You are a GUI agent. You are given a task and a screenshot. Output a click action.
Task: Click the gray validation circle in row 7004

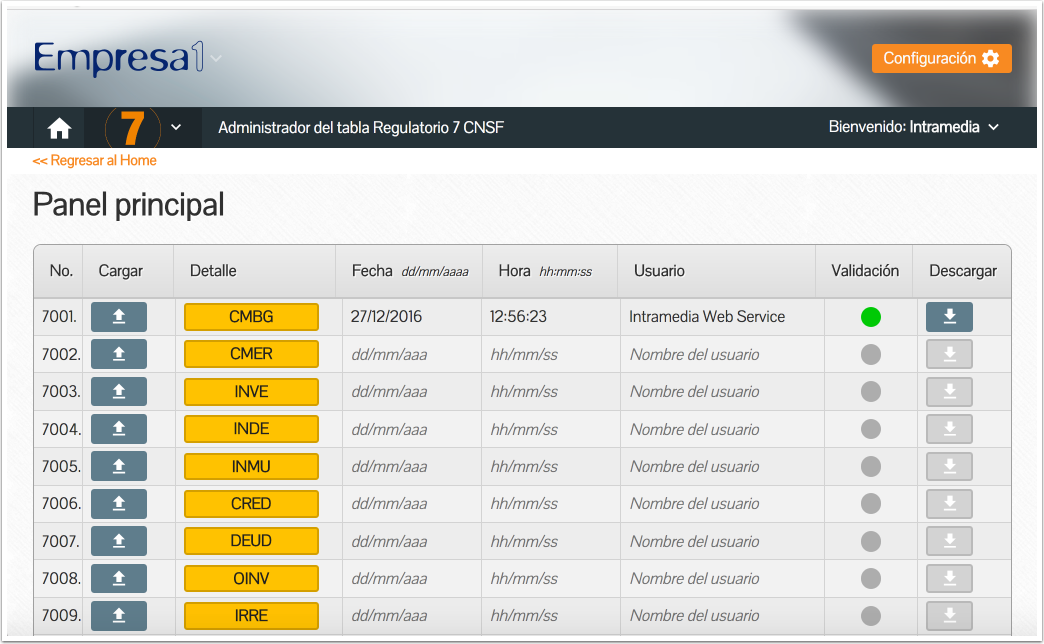[871, 429]
